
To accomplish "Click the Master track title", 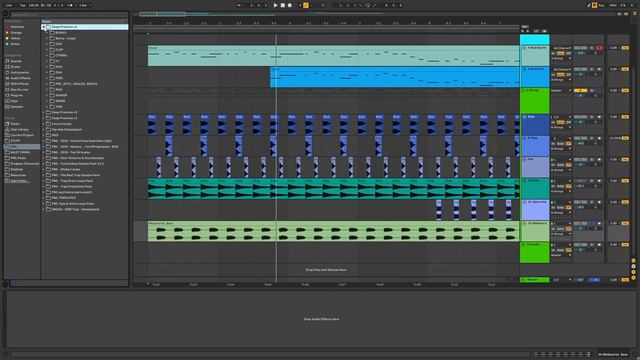I will (535, 280).
